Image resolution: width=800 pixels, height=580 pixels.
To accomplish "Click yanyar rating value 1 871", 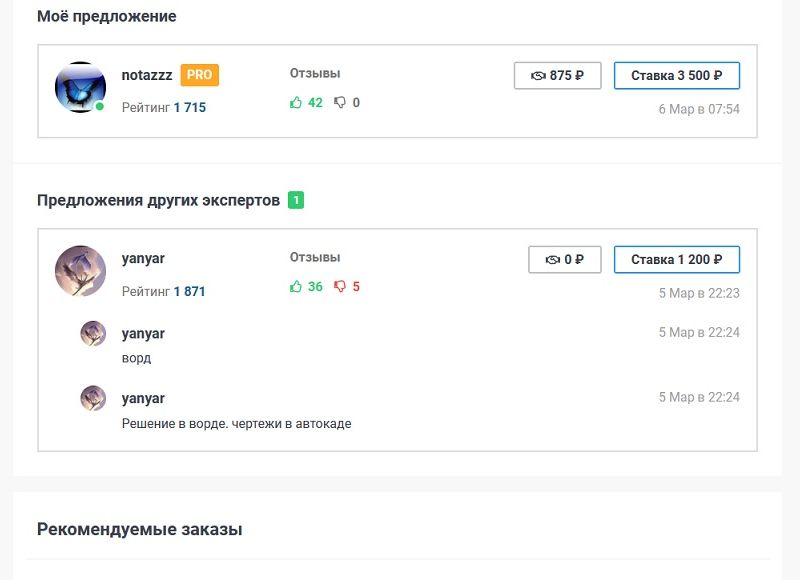I will click(190, 291).
